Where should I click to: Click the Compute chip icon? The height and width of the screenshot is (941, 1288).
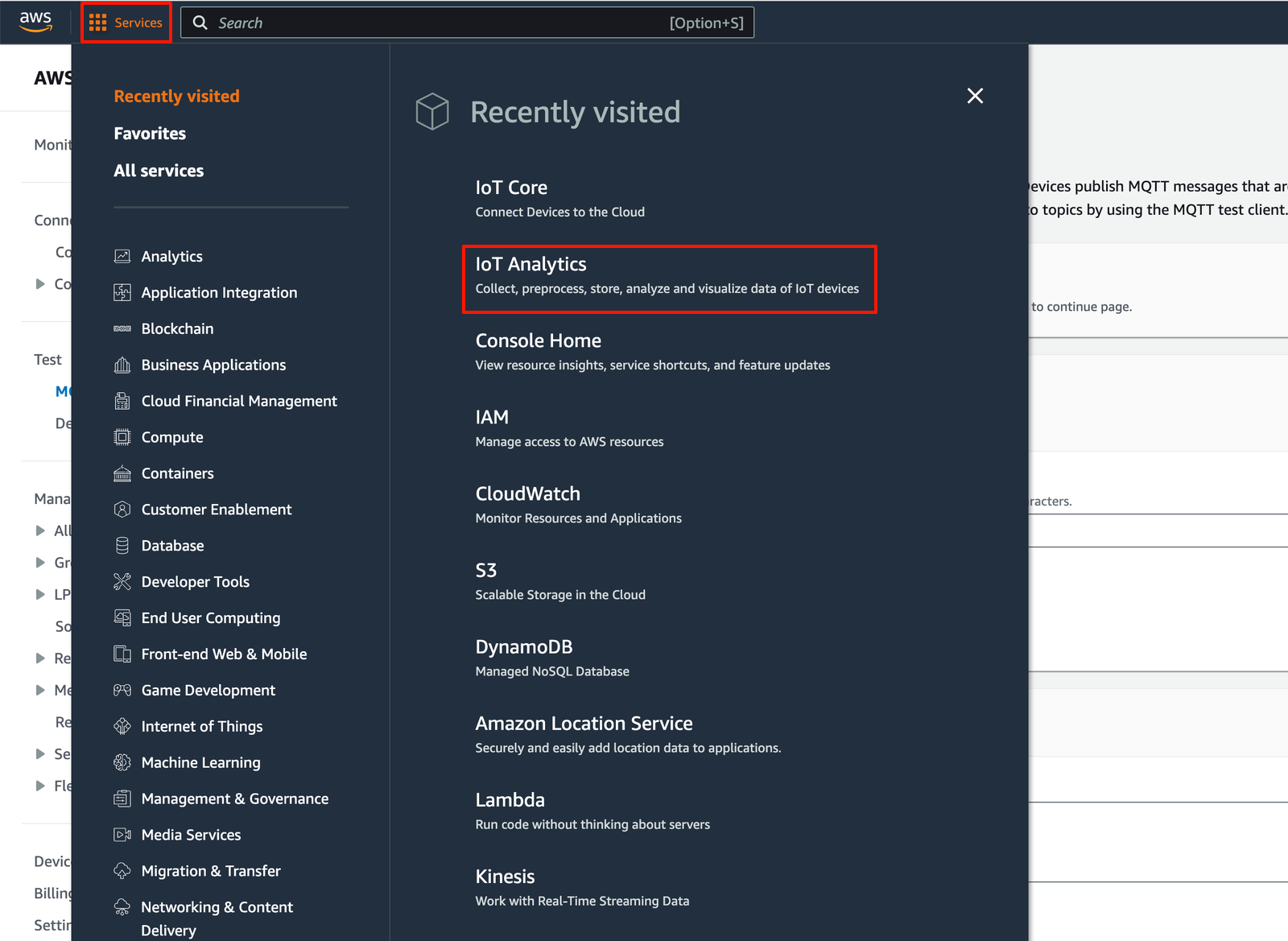122,437
